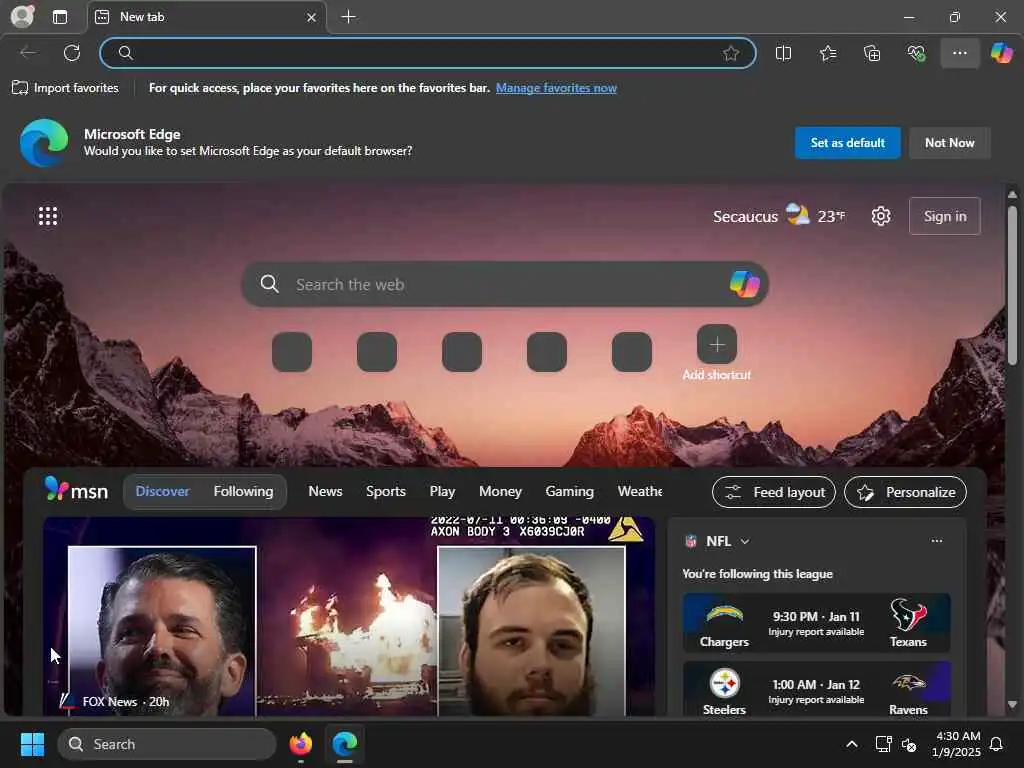1024x768 pixels.
Task: Open clock showing 4:30 AM
Action: point(956,744)
